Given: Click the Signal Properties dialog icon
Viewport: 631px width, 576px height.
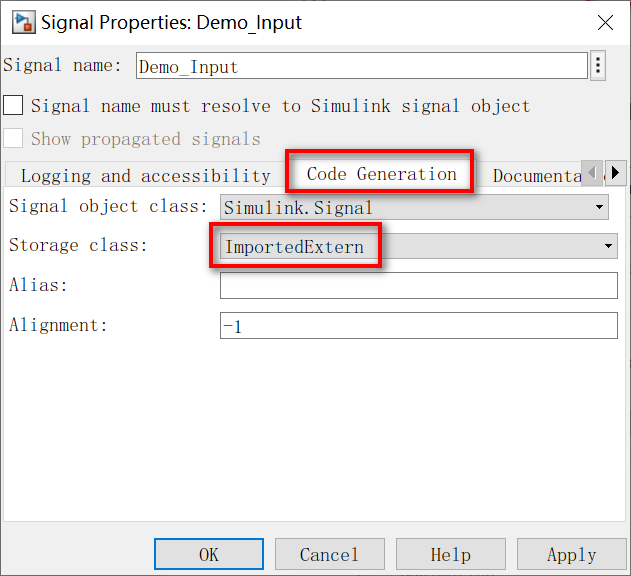Looking at the screenshot, I should [x=23, y=23].
